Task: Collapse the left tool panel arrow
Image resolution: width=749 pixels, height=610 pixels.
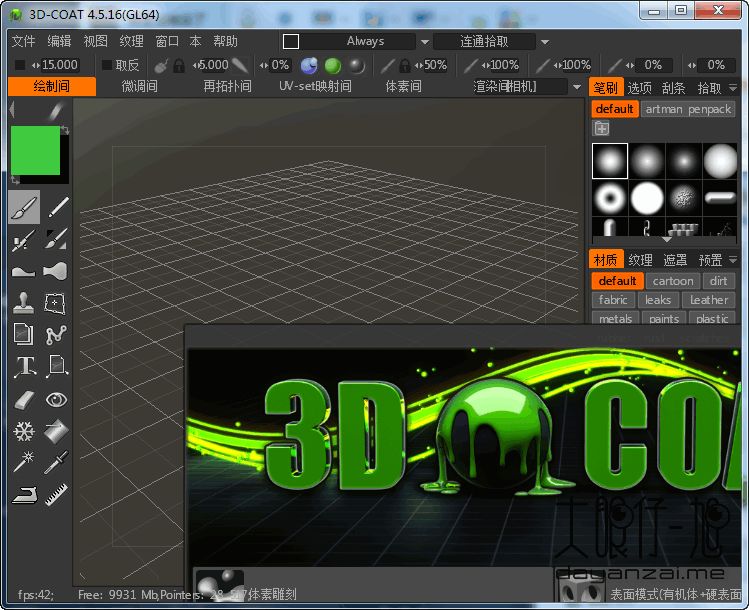Action: [x=13, y=110]
